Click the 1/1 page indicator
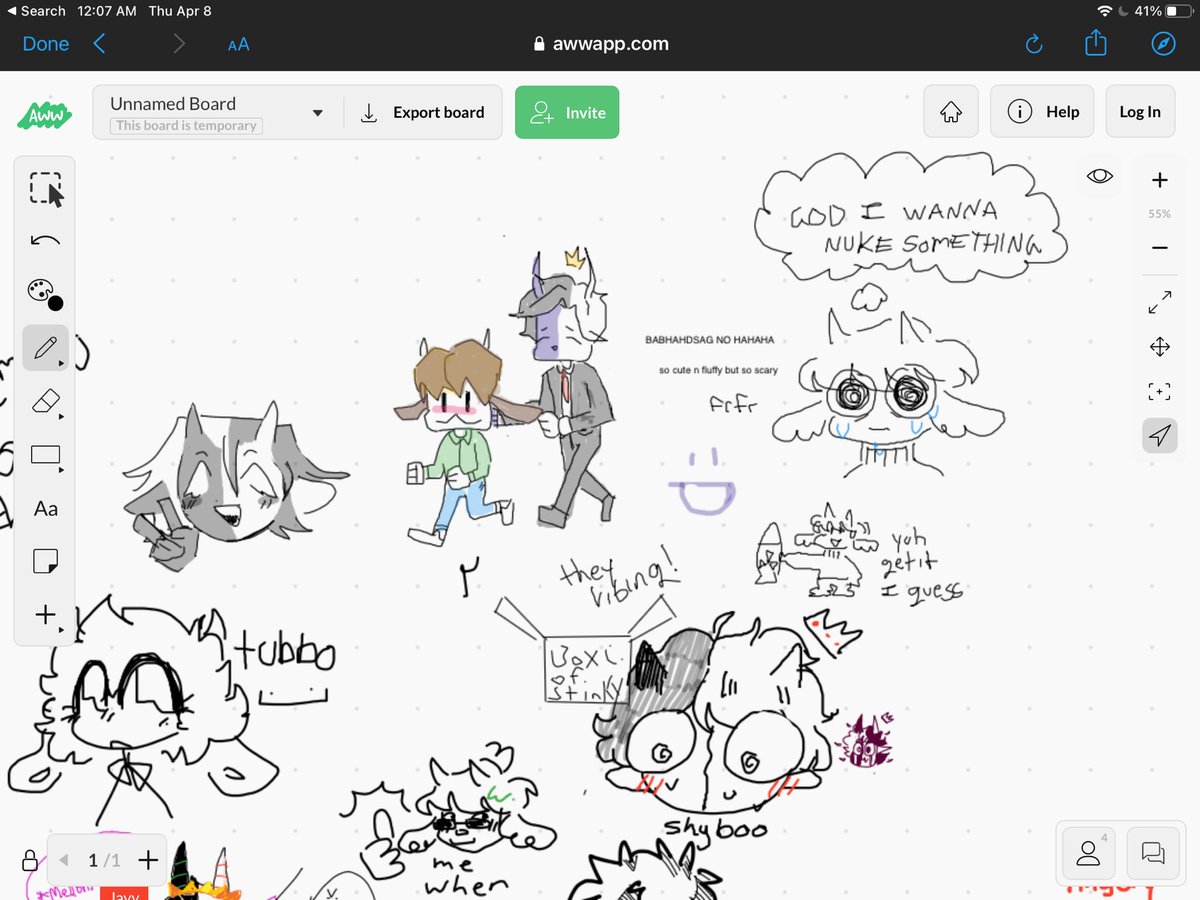Image resolution: width=1200 pixels, height=900 pixels. [104, 860]
